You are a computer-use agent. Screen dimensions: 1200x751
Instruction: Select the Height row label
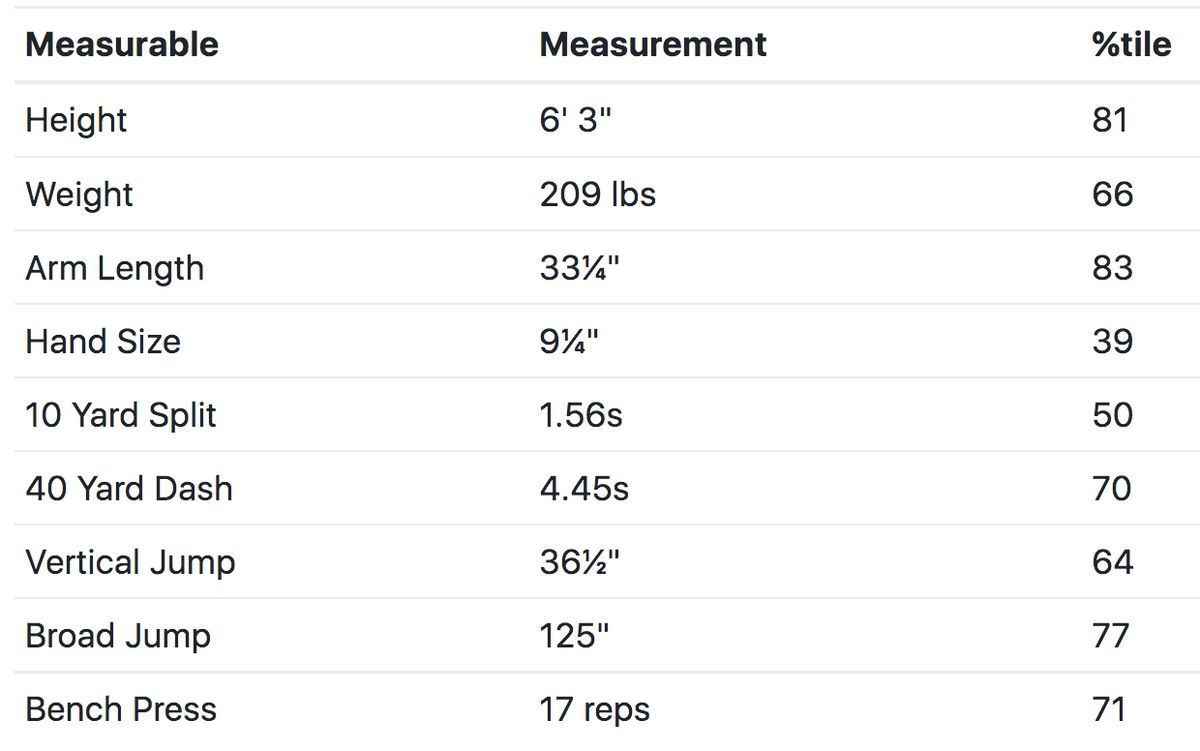[x=76, y=120]
